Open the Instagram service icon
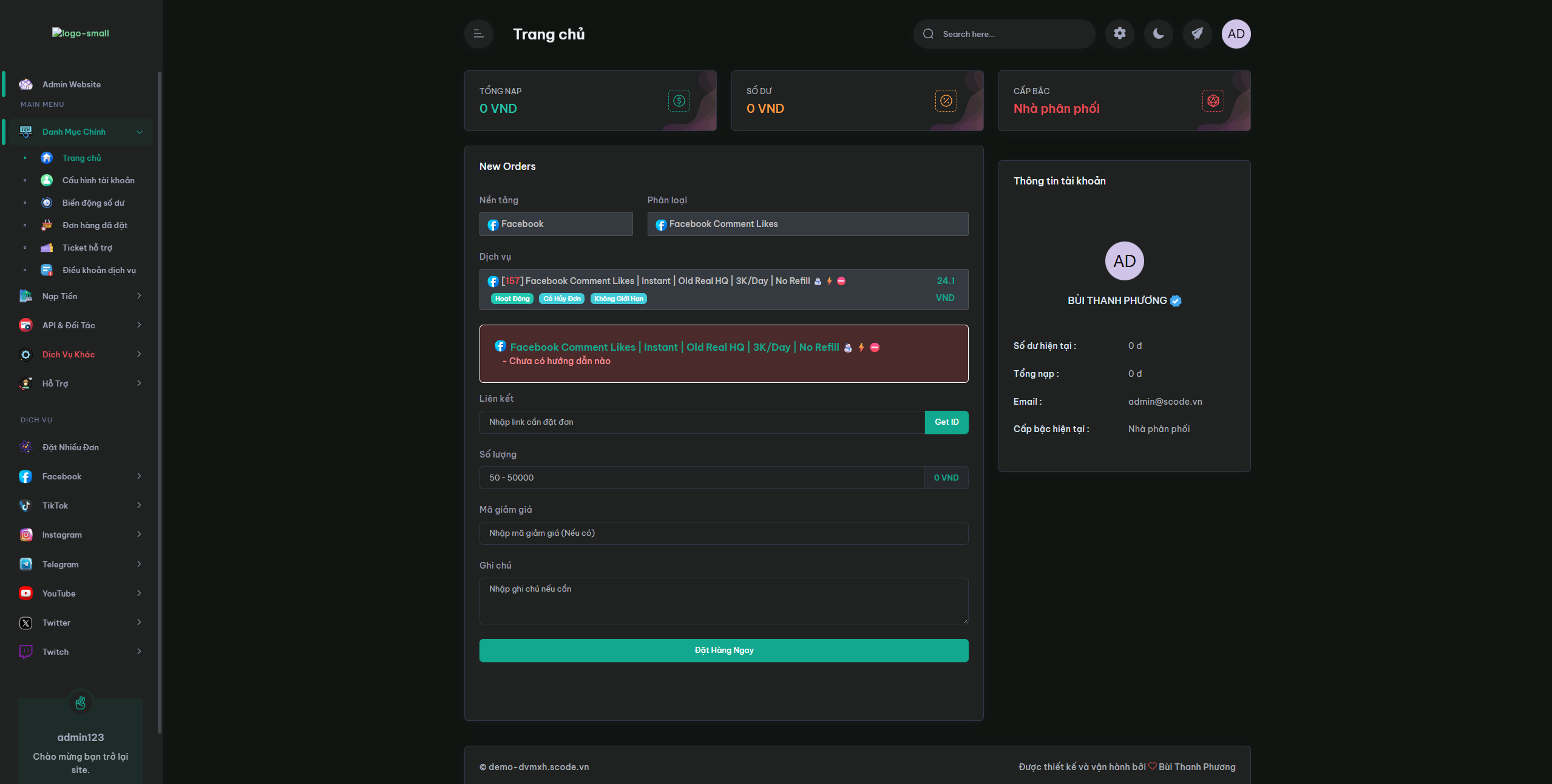The height and width of the screenshot is (784, 1552). 25,535
